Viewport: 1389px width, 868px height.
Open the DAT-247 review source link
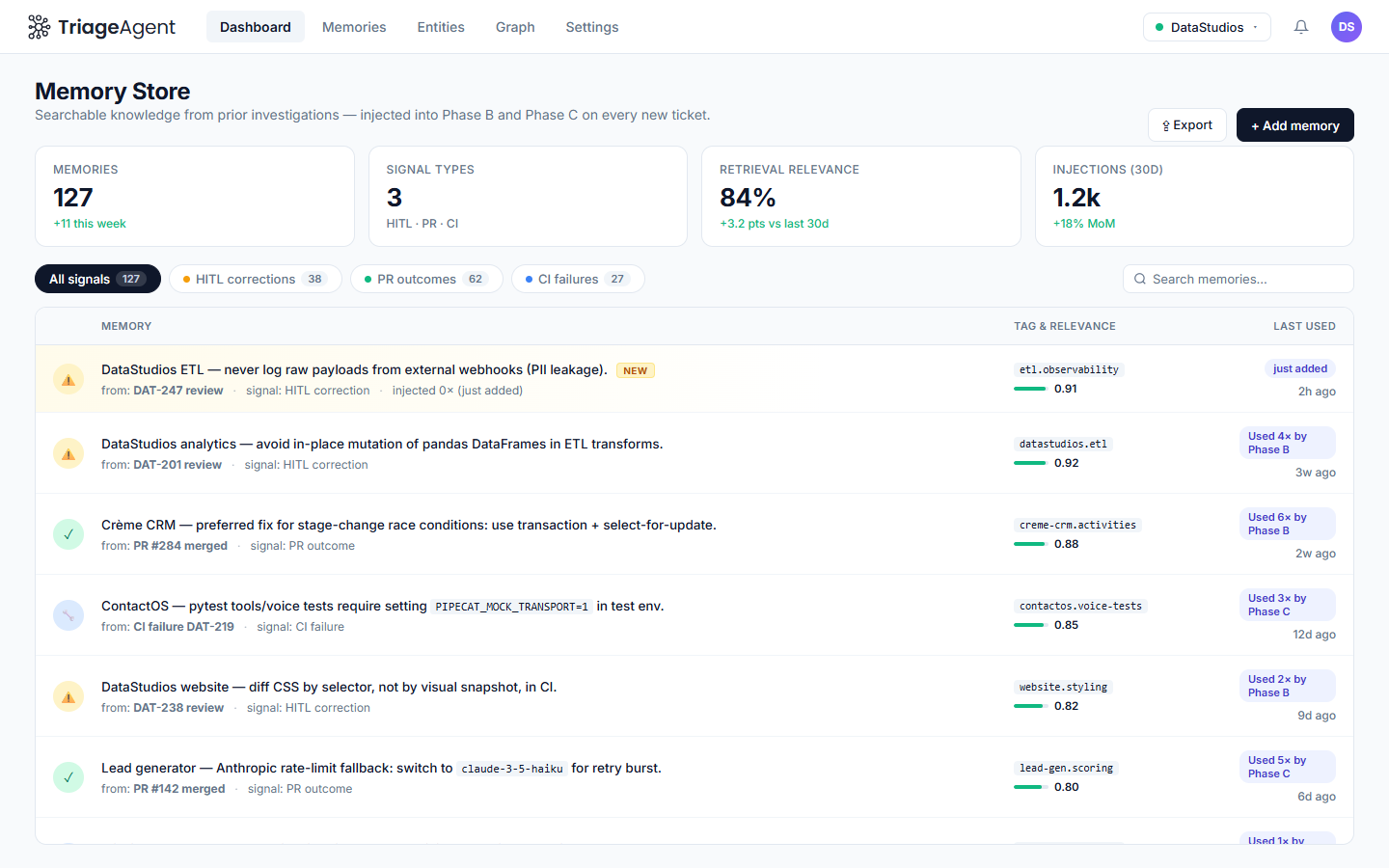pos(178,391)
